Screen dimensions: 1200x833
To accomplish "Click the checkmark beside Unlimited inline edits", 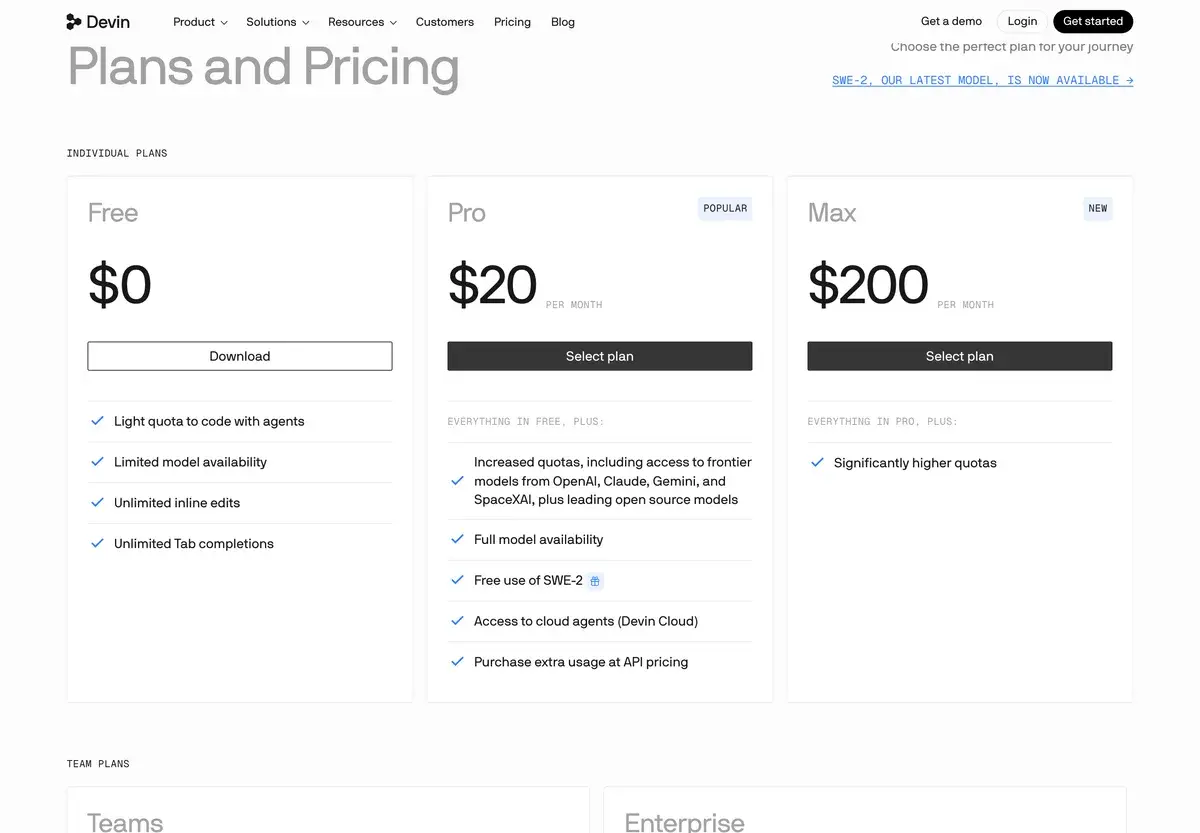I will (x=97, y=503).
